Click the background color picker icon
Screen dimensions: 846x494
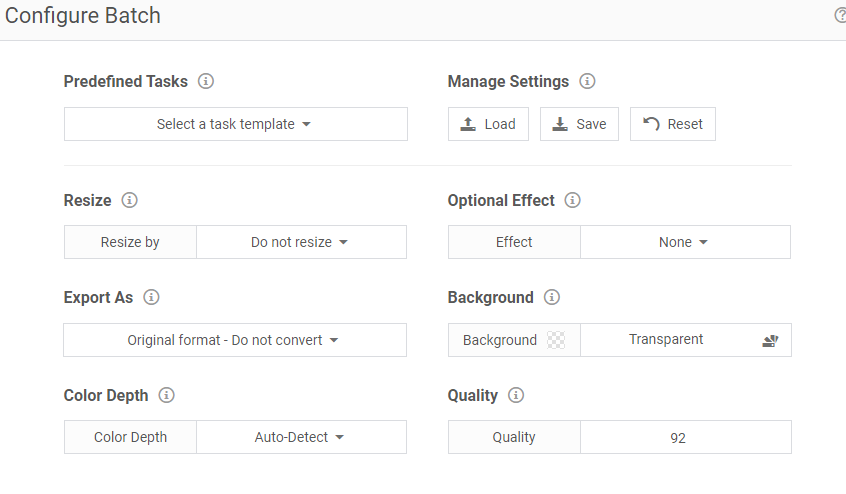pos(770,340)
